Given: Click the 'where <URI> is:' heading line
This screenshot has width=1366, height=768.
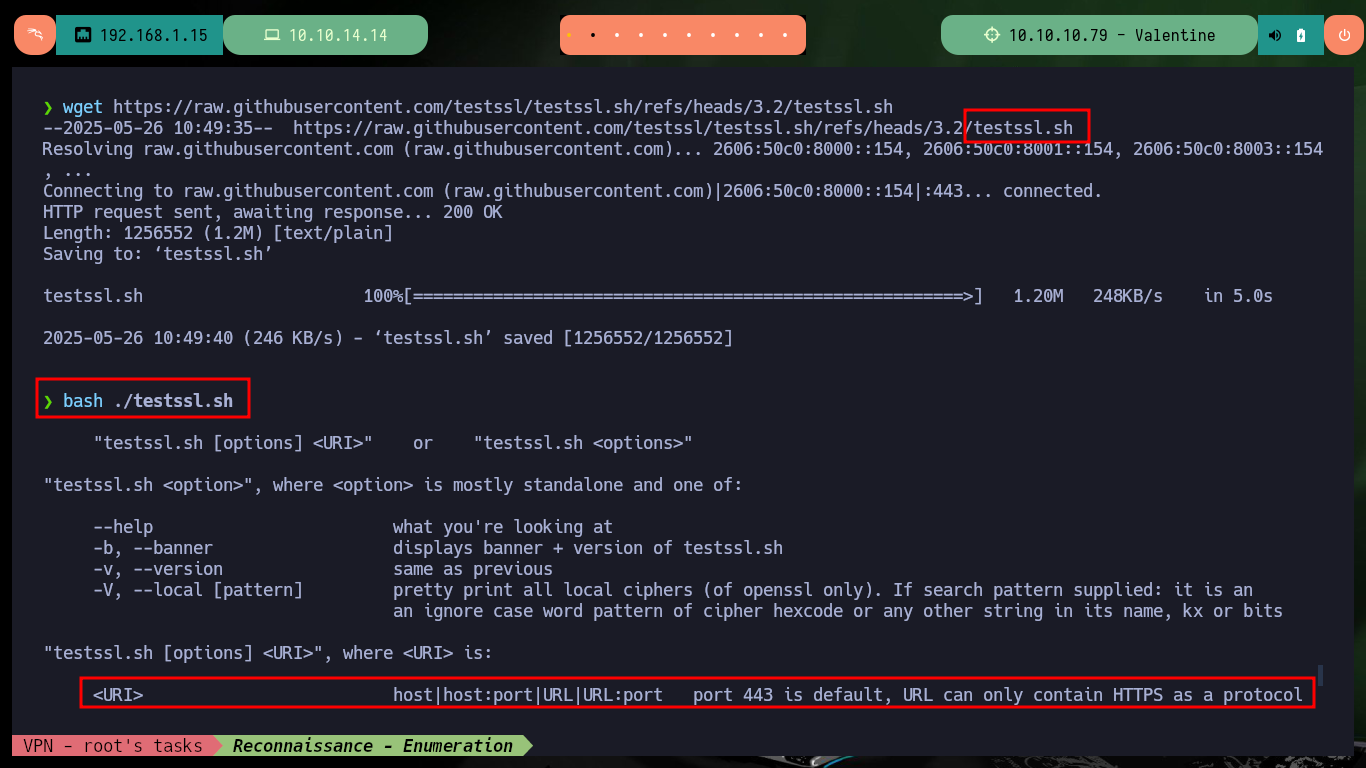Looking at the screenshot, I should pos(268,653).
